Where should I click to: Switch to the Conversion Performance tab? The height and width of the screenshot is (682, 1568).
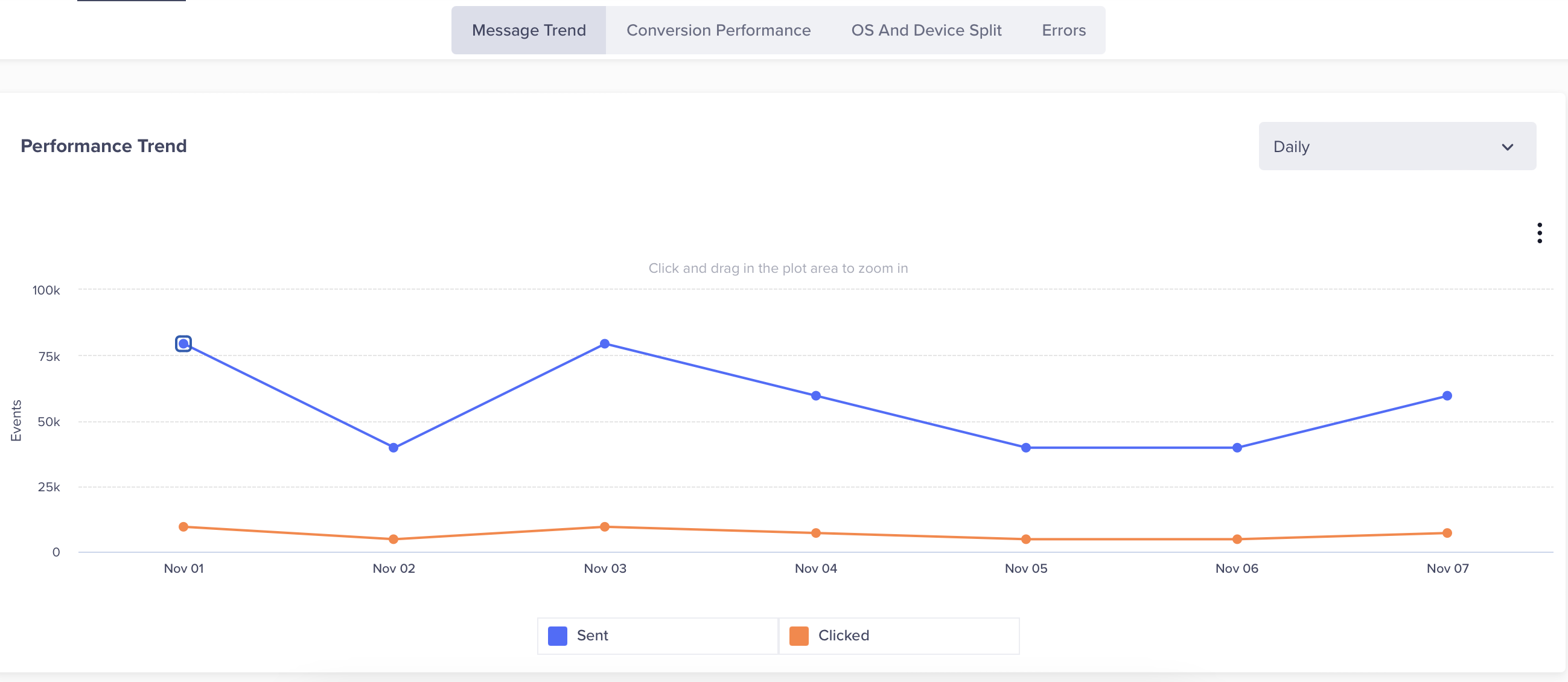click(x=718, y=30)
